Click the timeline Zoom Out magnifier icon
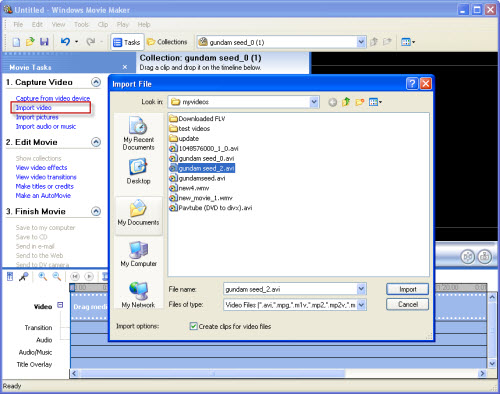Viewport: 500px width, 394px height. 56,276
